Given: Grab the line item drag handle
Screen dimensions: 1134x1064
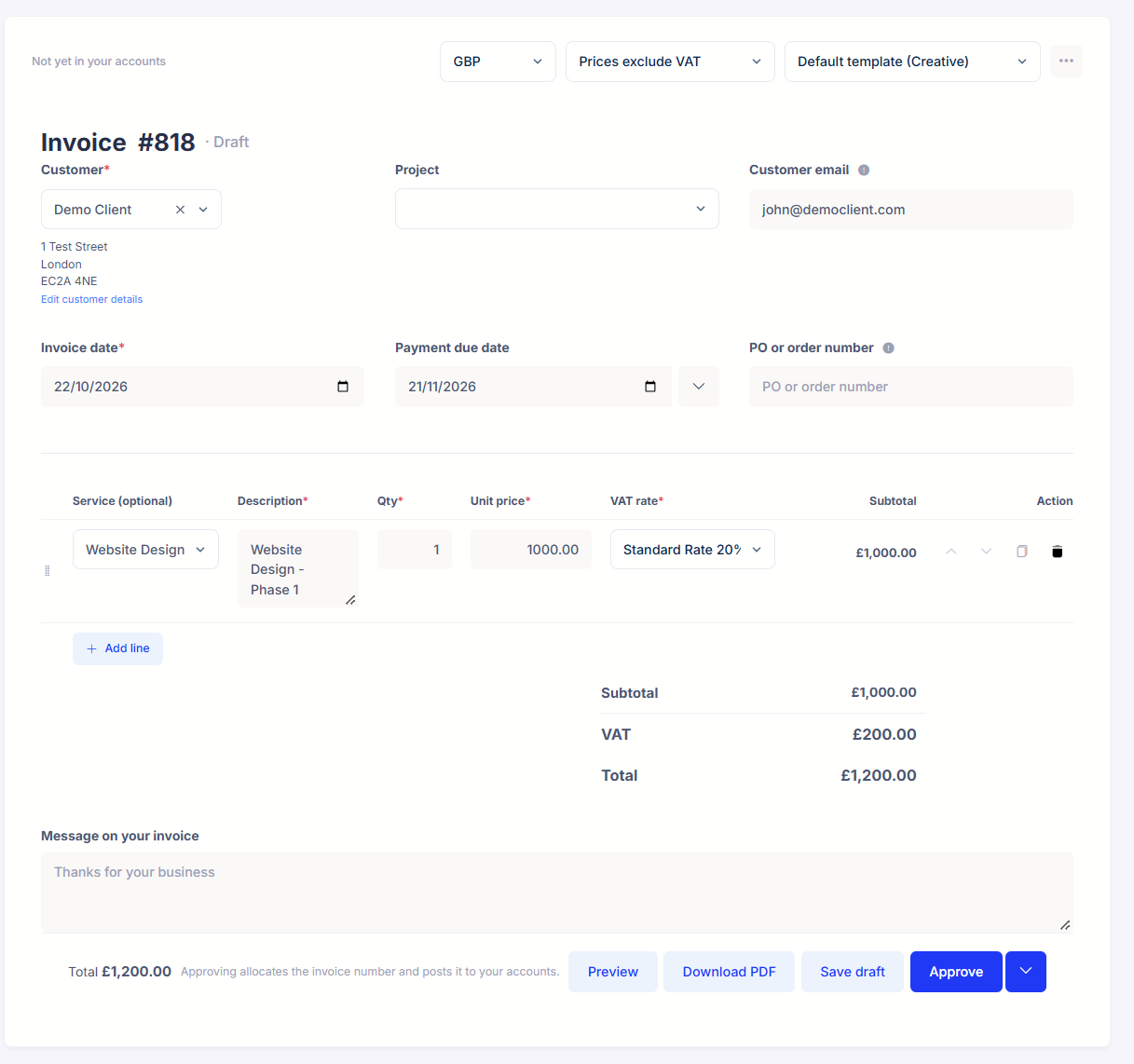Looking at the screenshot, I should 48,570.
